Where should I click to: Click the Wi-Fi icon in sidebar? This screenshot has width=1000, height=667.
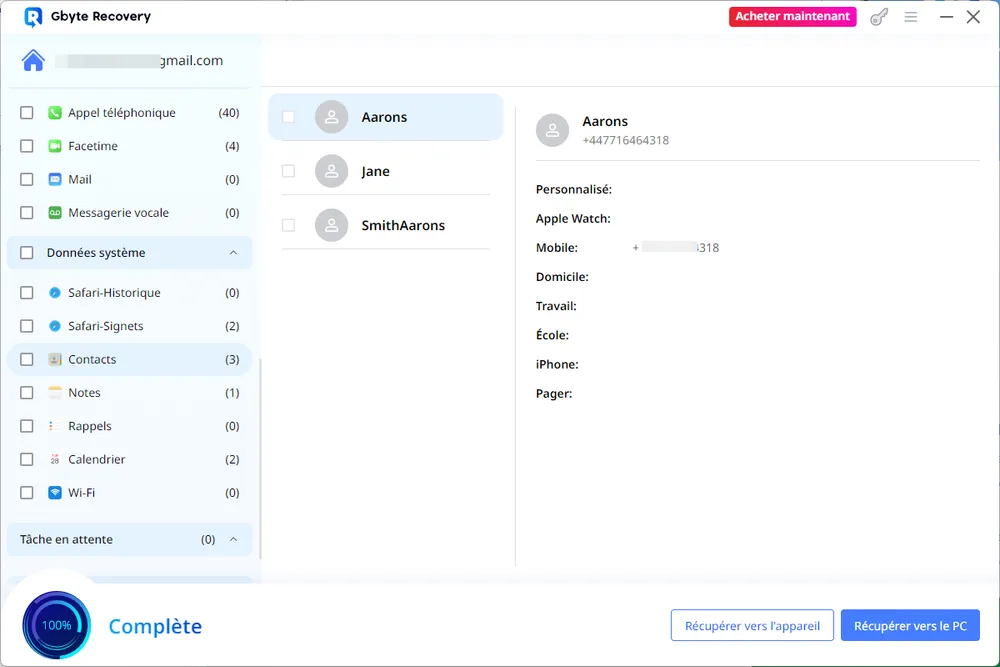55,493
